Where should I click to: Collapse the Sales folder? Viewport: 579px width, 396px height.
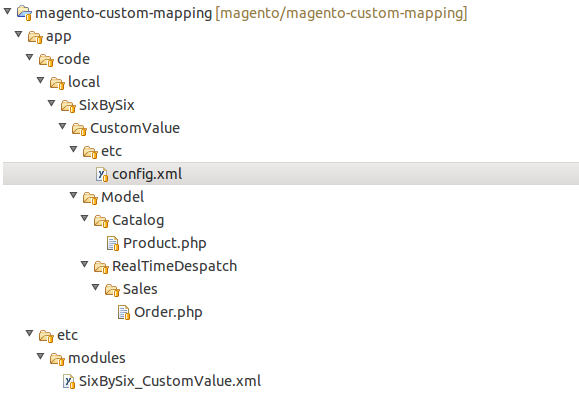pos(95,287)
